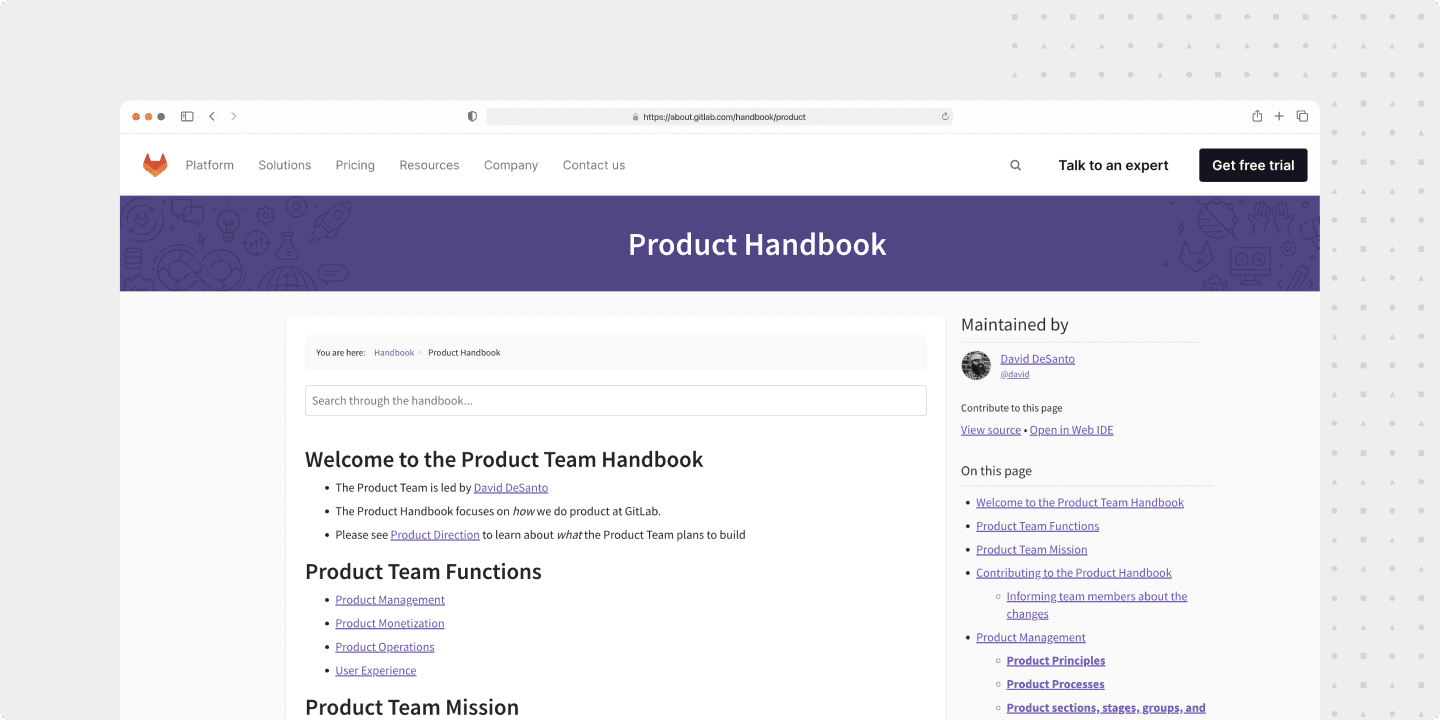Open Product Management link under Product Team Functions

(390, 600)
